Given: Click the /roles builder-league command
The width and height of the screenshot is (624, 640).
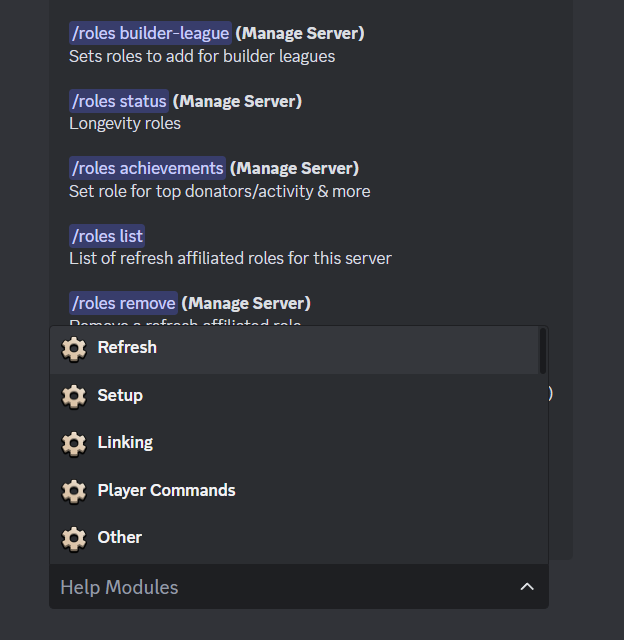Looking at the screenshot, I should point(150,33).
